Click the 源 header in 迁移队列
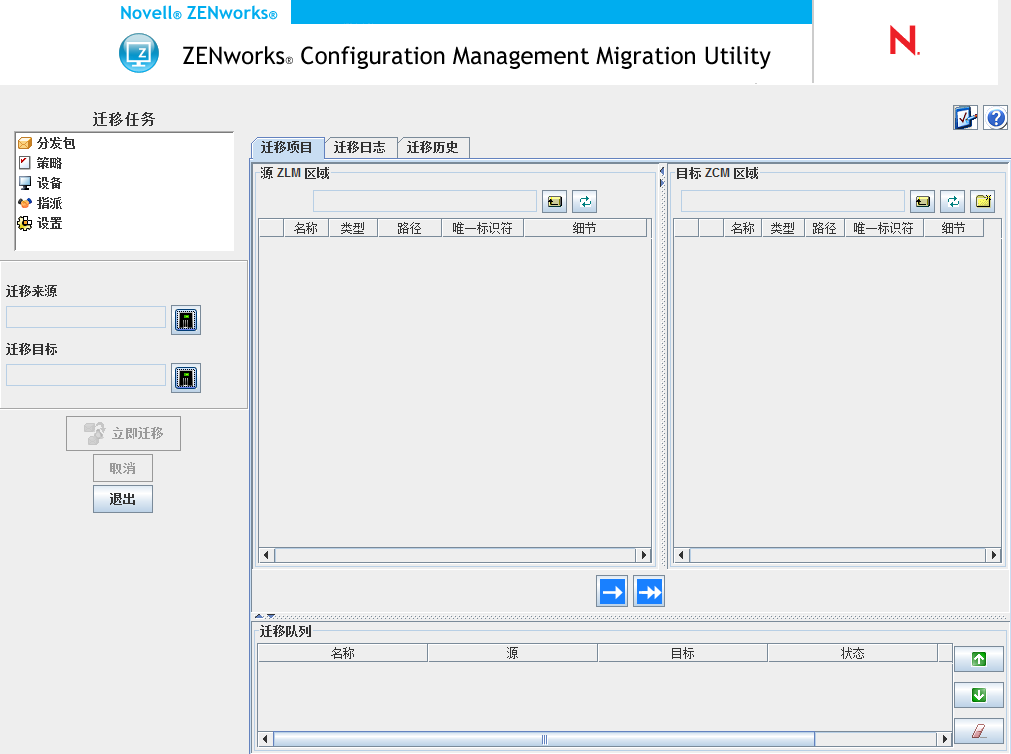This screenshot has height=754, width=1011. point(513,653)
